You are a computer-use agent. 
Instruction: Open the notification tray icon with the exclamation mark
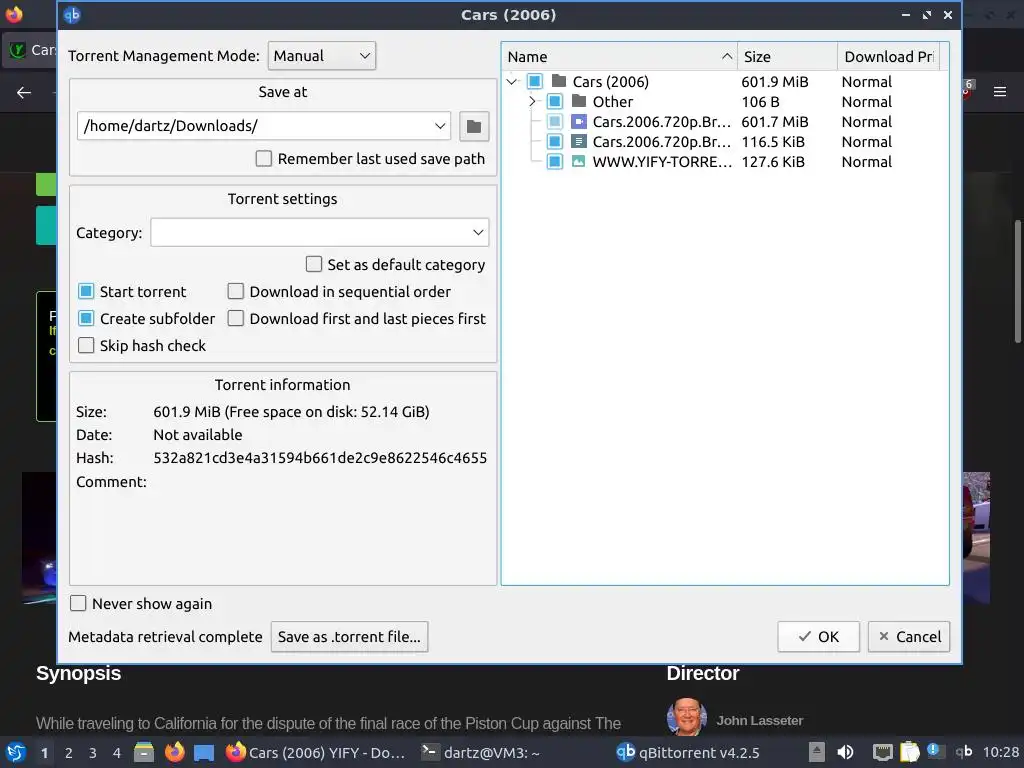point(934,751)
